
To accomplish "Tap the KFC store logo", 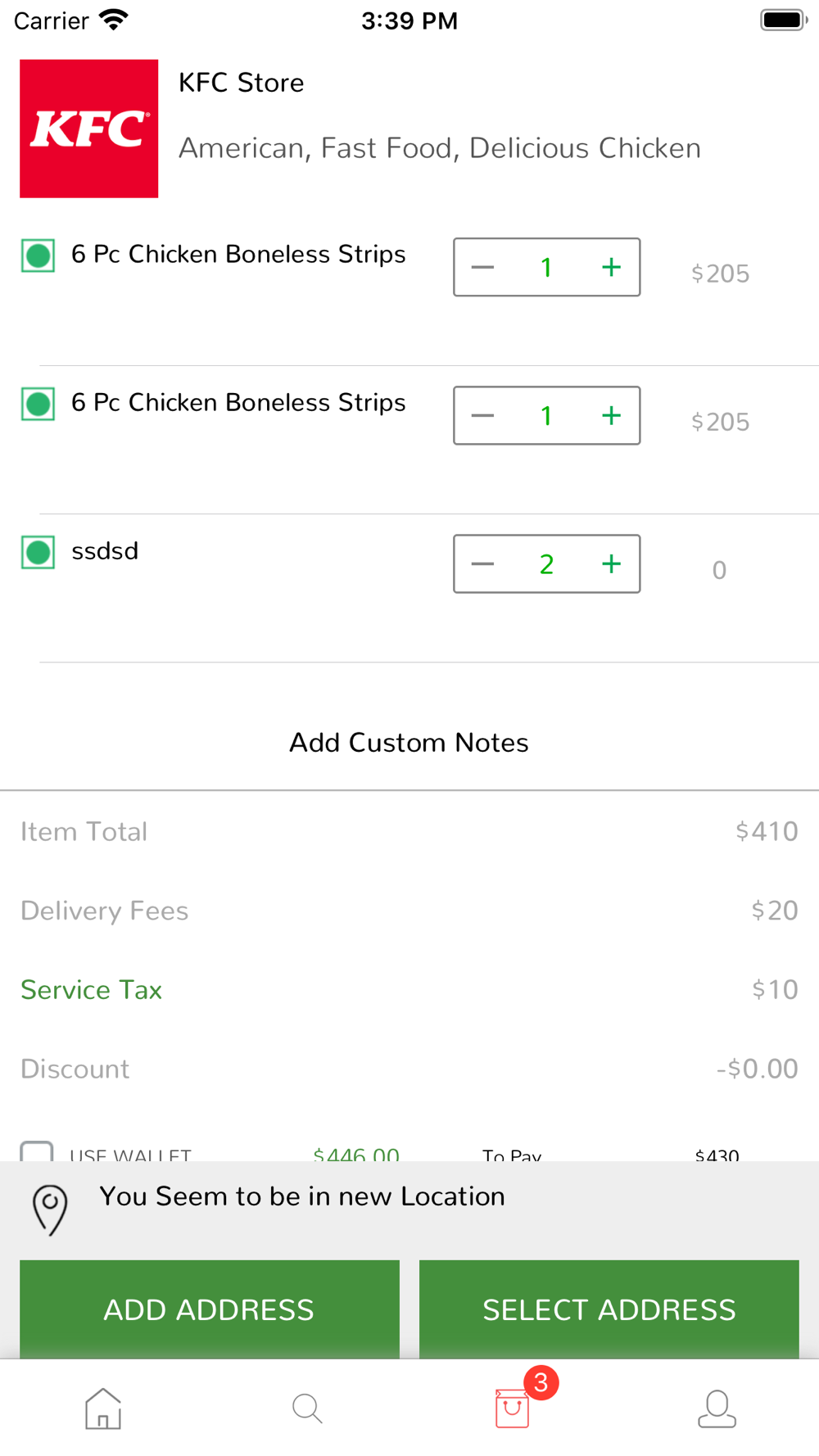I will (89, 129).
